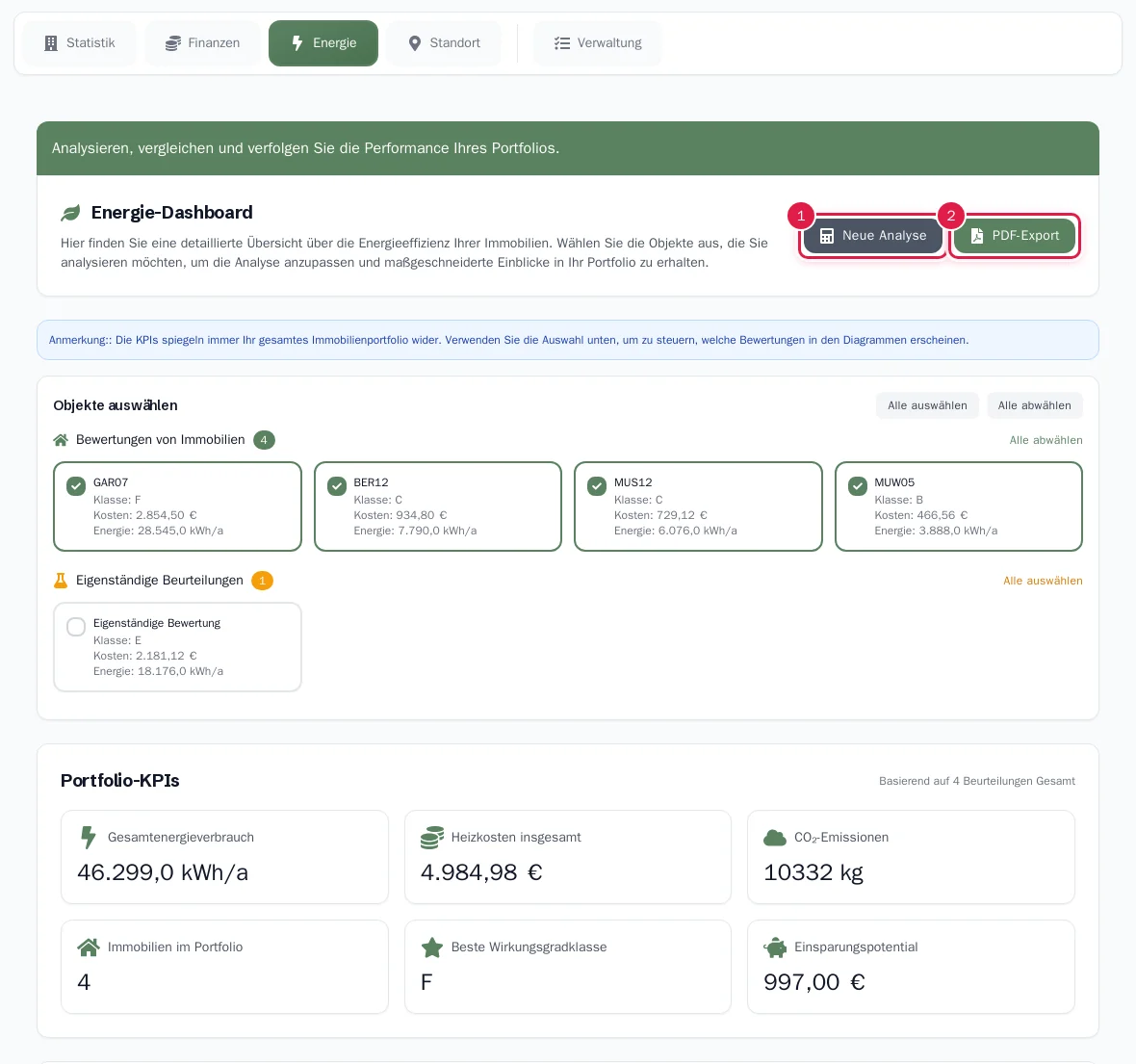Click Alle abwählen link for Immobilien

(1046, 441)
